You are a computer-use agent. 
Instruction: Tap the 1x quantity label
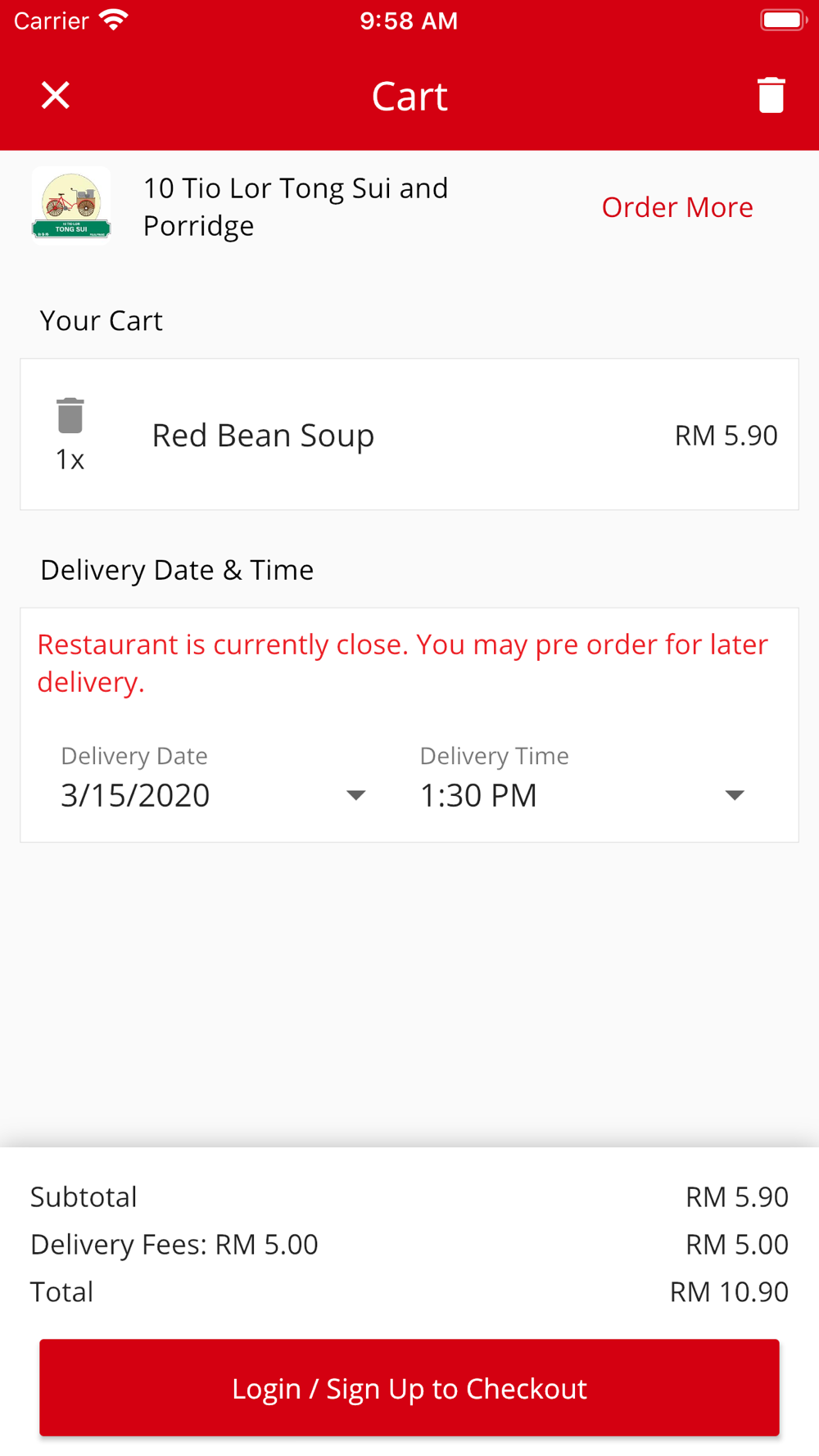click(70, 460)
